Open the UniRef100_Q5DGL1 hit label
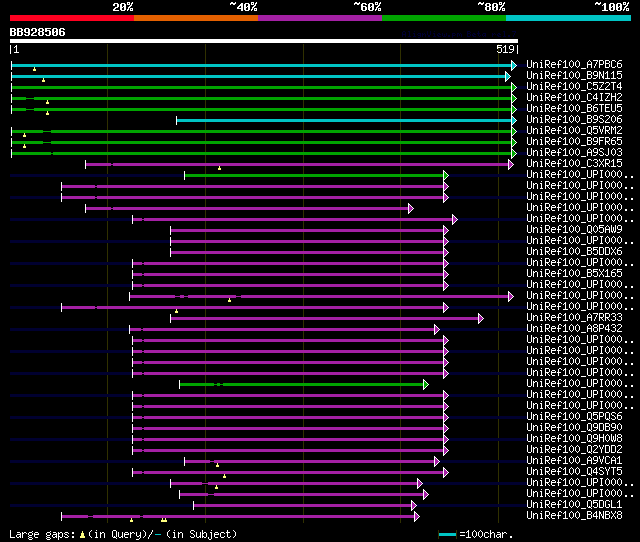This screenshot has width=640, height=542. pyautogui.click(x=574, y=505)
